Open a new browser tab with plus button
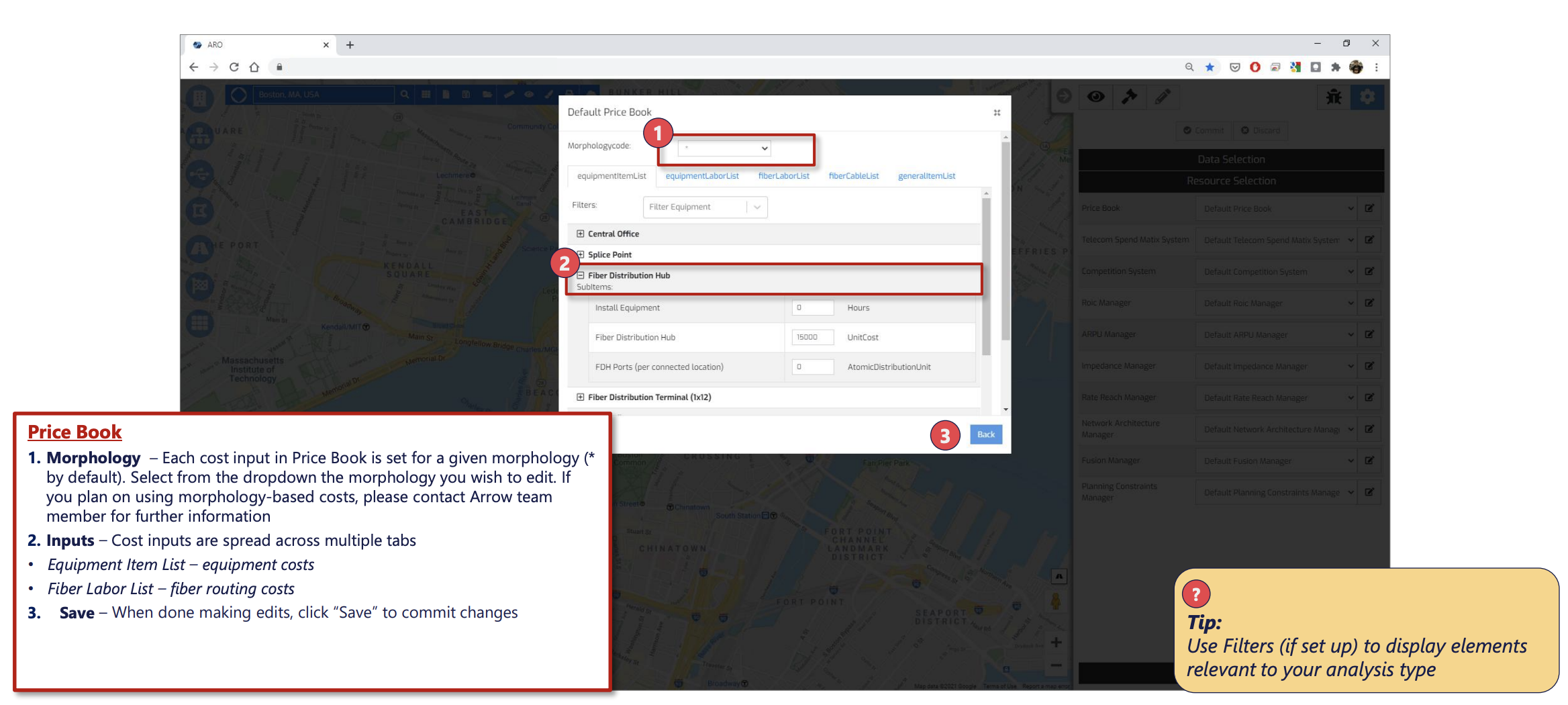This screenshot has height=705, width=1568. [x=350, y=45]
